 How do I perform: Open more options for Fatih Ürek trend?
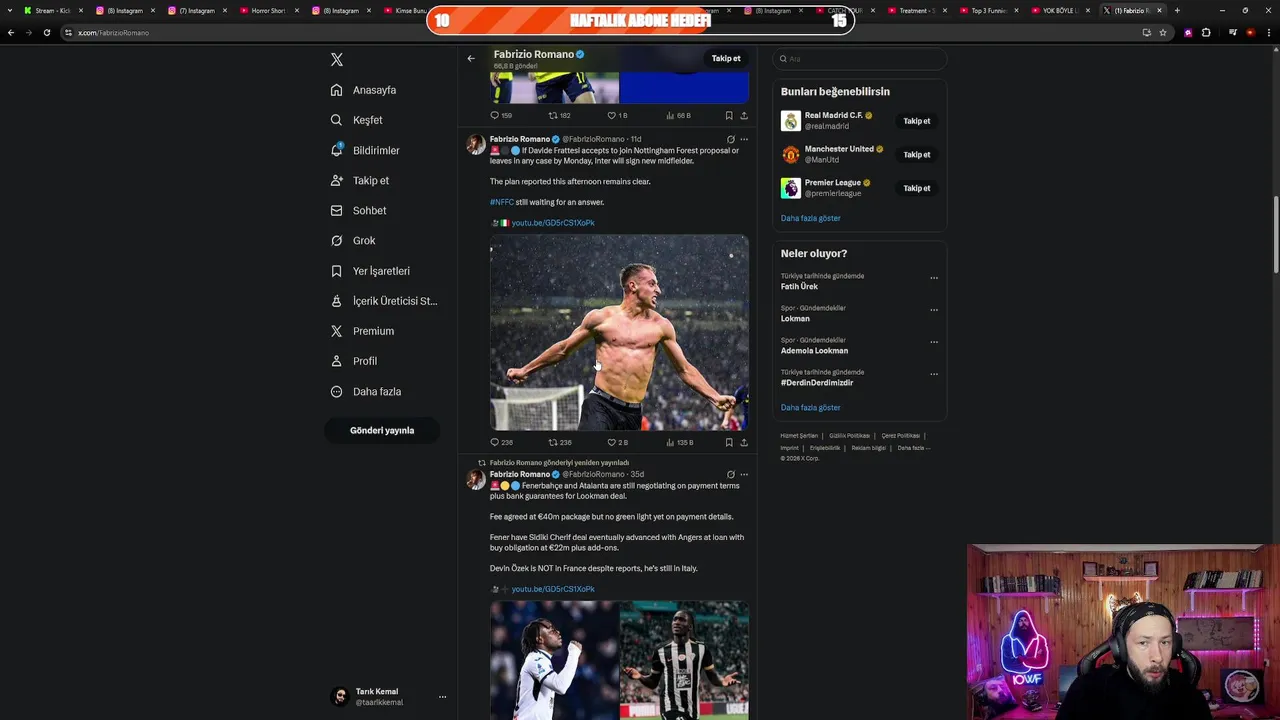click(x=934, y=278)
